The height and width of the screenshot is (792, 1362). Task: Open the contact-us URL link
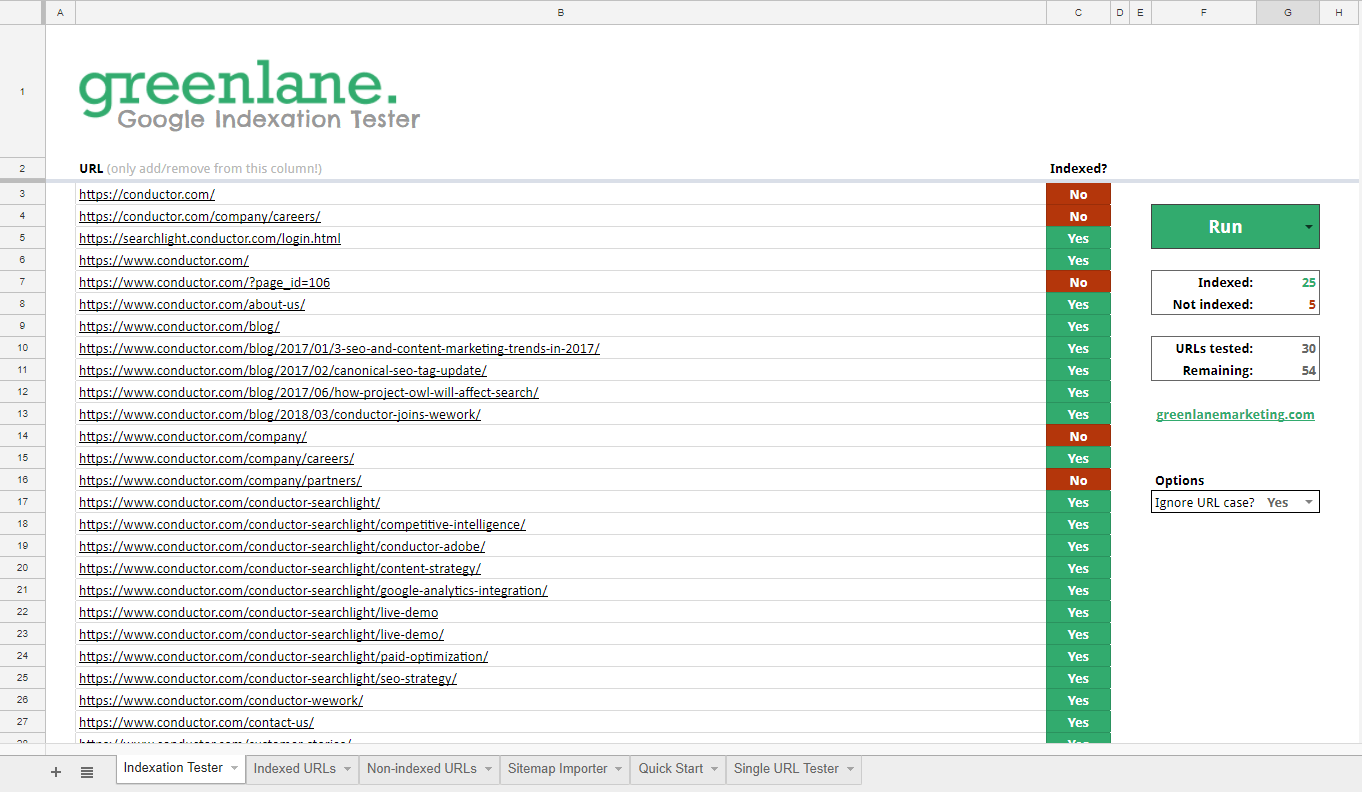click(196, 722)
